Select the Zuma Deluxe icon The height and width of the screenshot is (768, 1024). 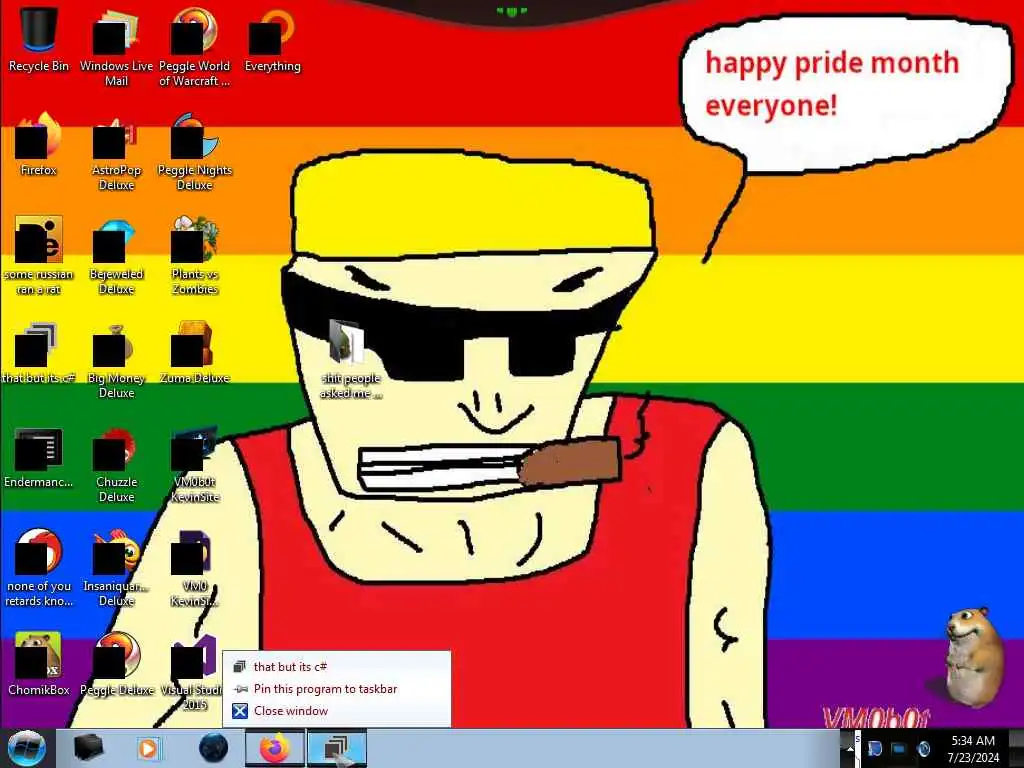[195, 352]
